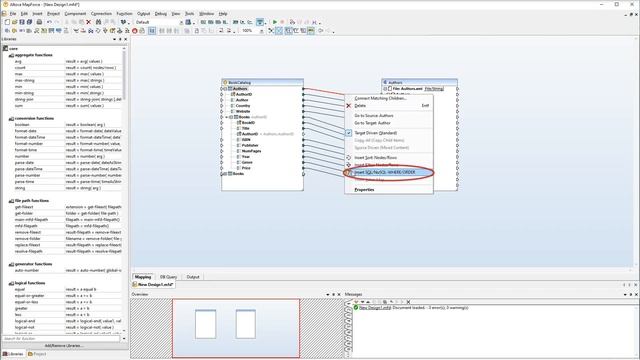Click the red stop circle toolbar icon

tap(282, 22)
